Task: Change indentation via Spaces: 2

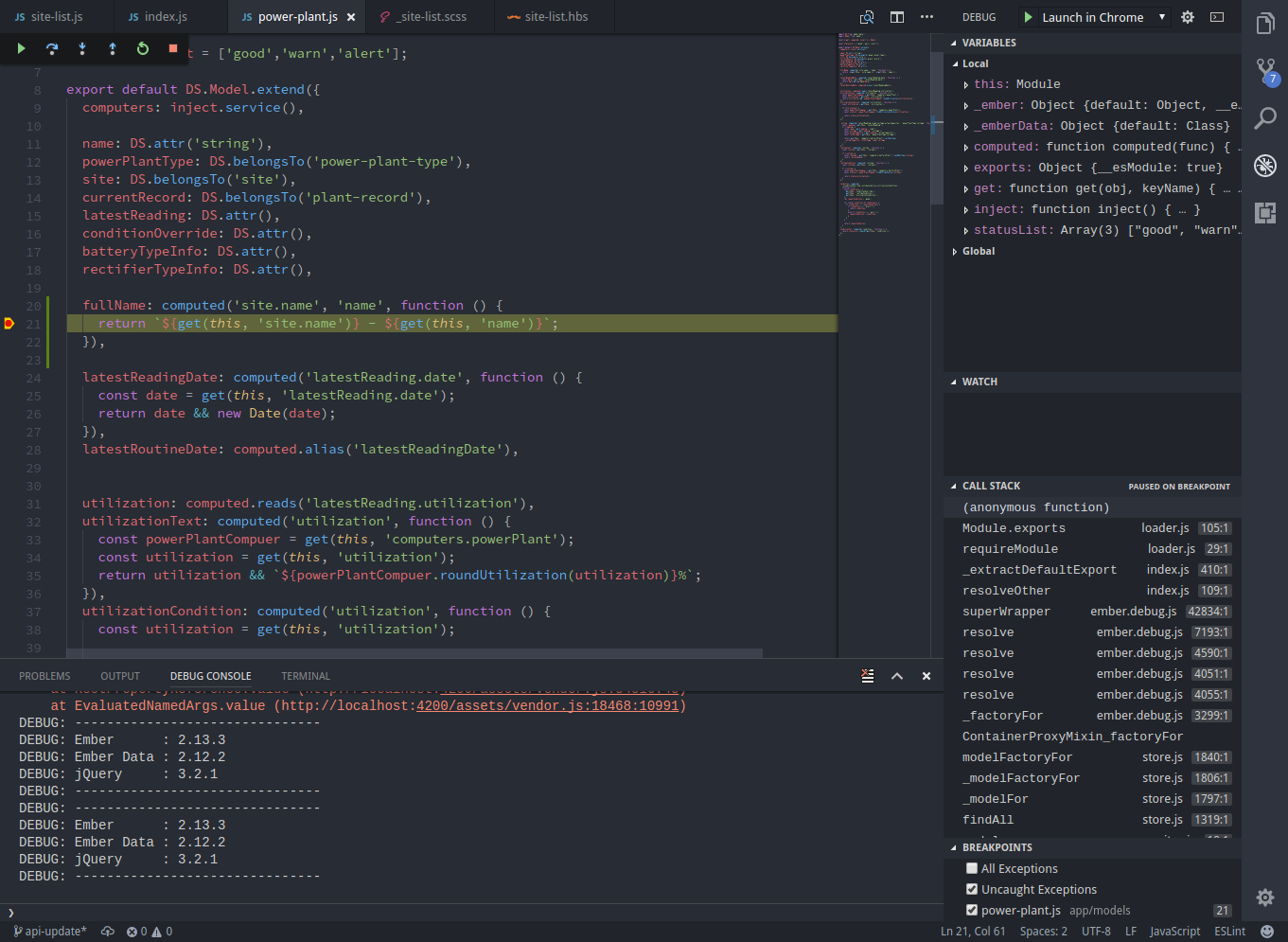Action: (1044, 932)
